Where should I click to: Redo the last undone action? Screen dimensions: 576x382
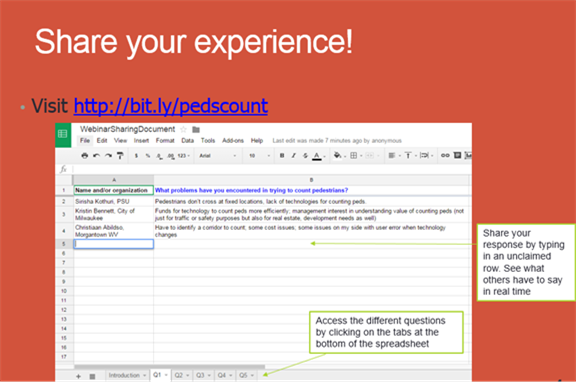click(x=108, y=156)
